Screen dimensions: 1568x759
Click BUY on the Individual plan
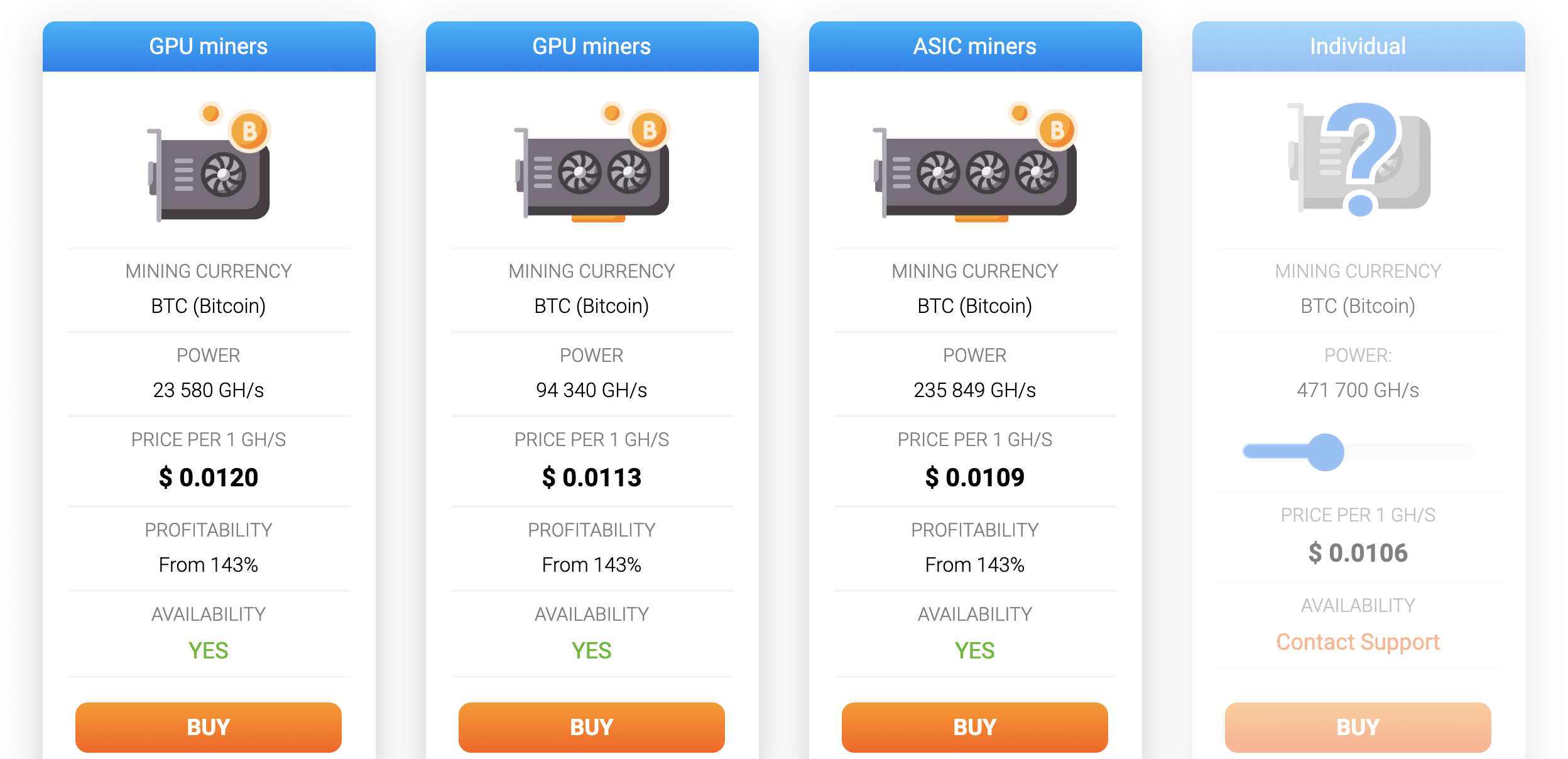tap(1358, 727)
